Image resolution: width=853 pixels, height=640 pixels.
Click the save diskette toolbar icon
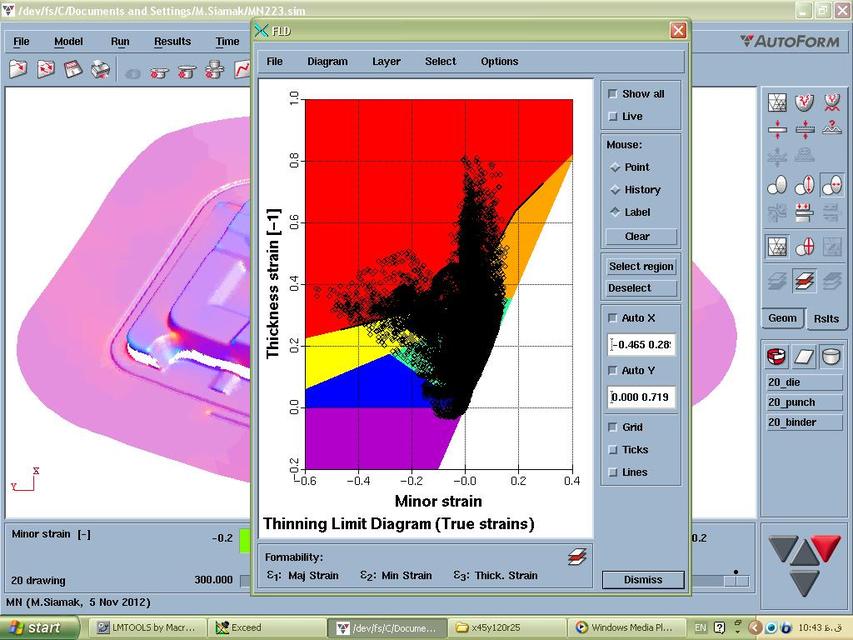tap(73, 69)
